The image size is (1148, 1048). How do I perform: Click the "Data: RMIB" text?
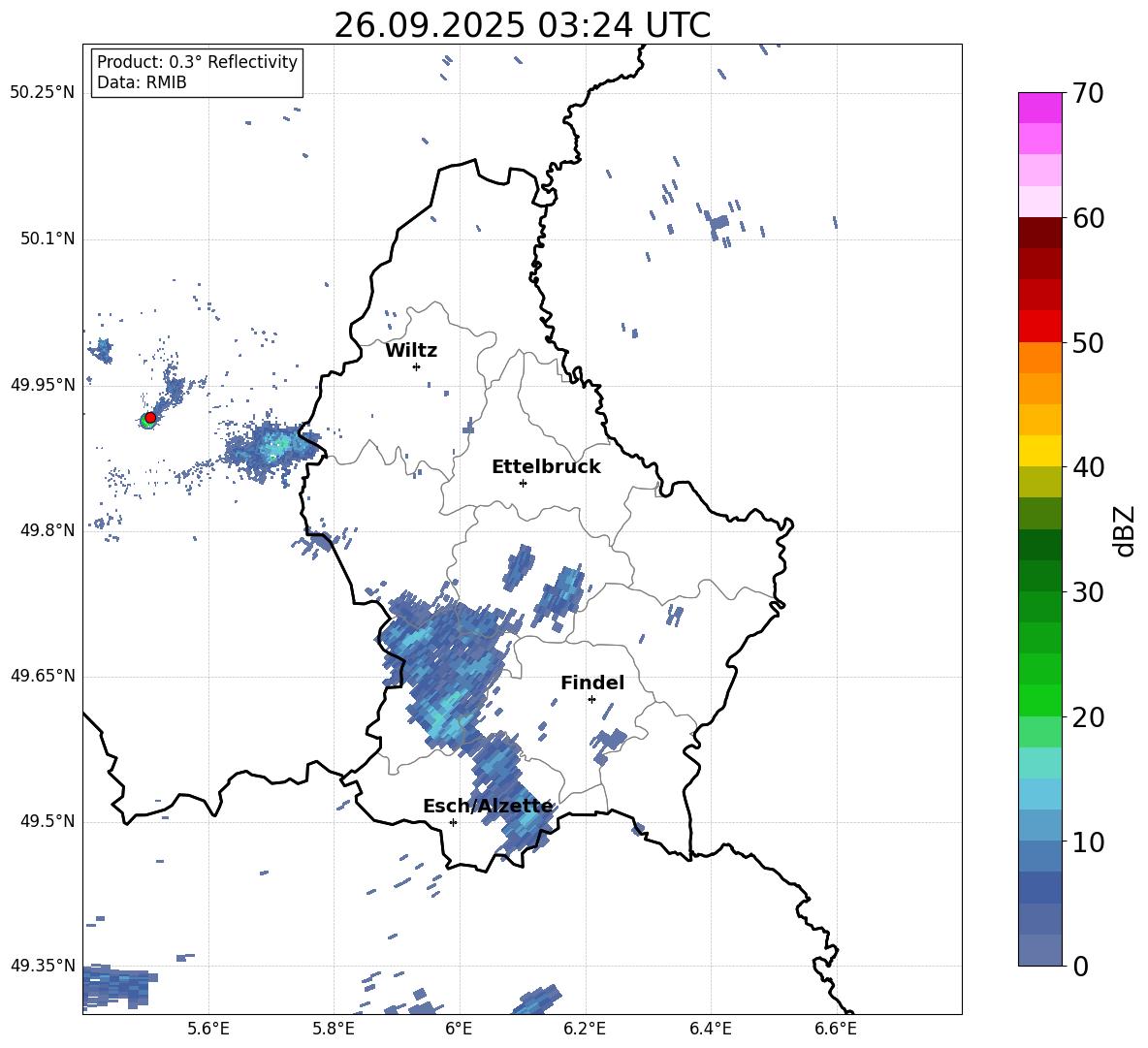(x=142, y=82)
